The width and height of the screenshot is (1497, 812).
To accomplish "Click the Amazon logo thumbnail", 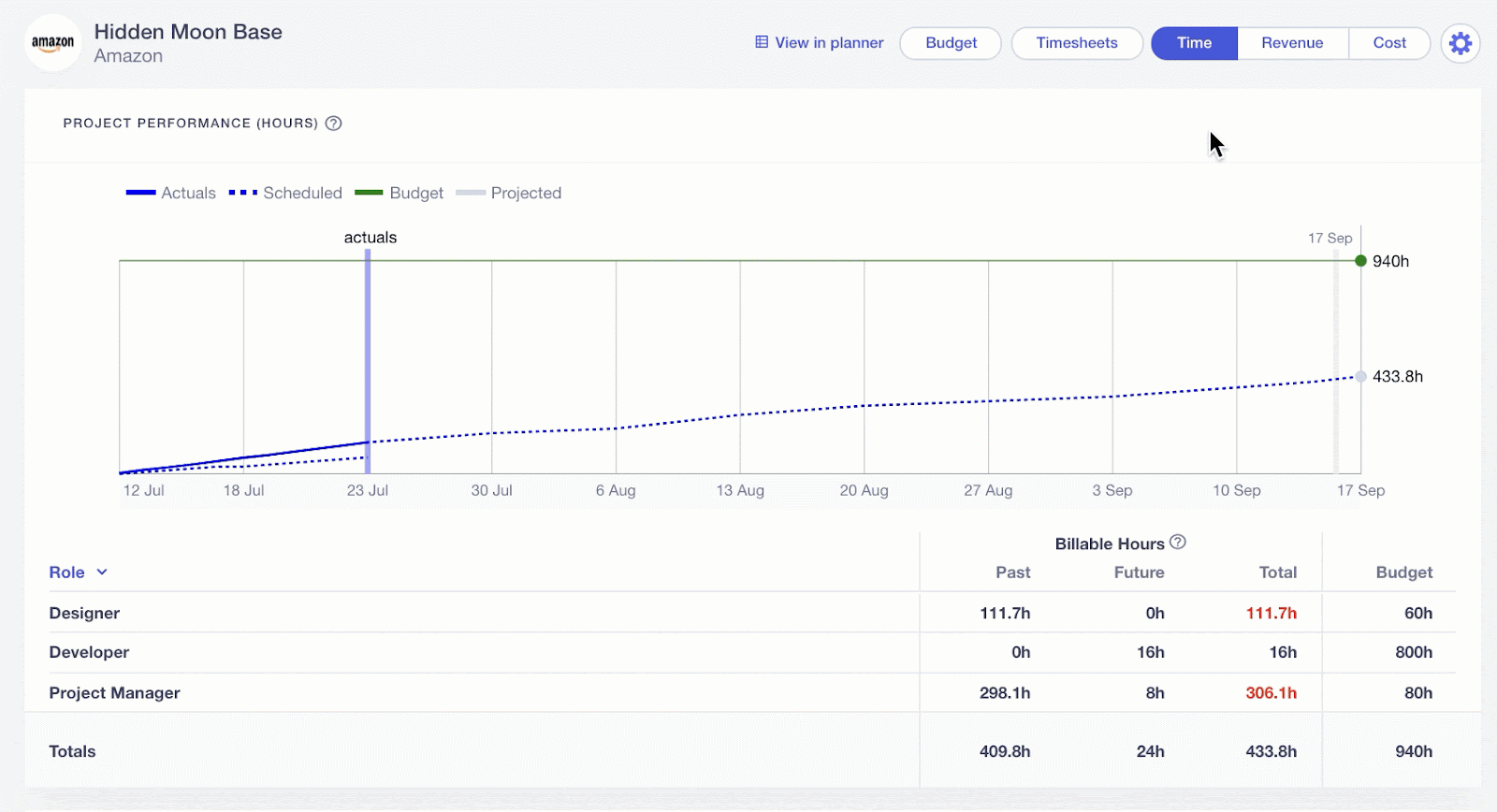I will click(x=53, y=43).
